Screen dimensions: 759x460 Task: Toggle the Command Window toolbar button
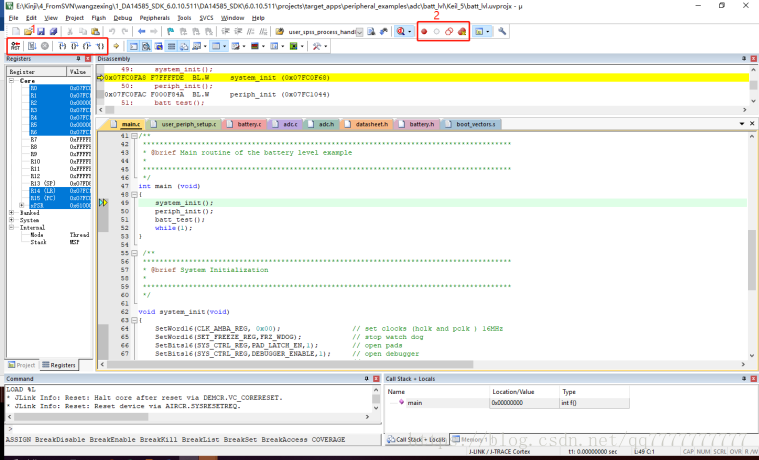134,46
